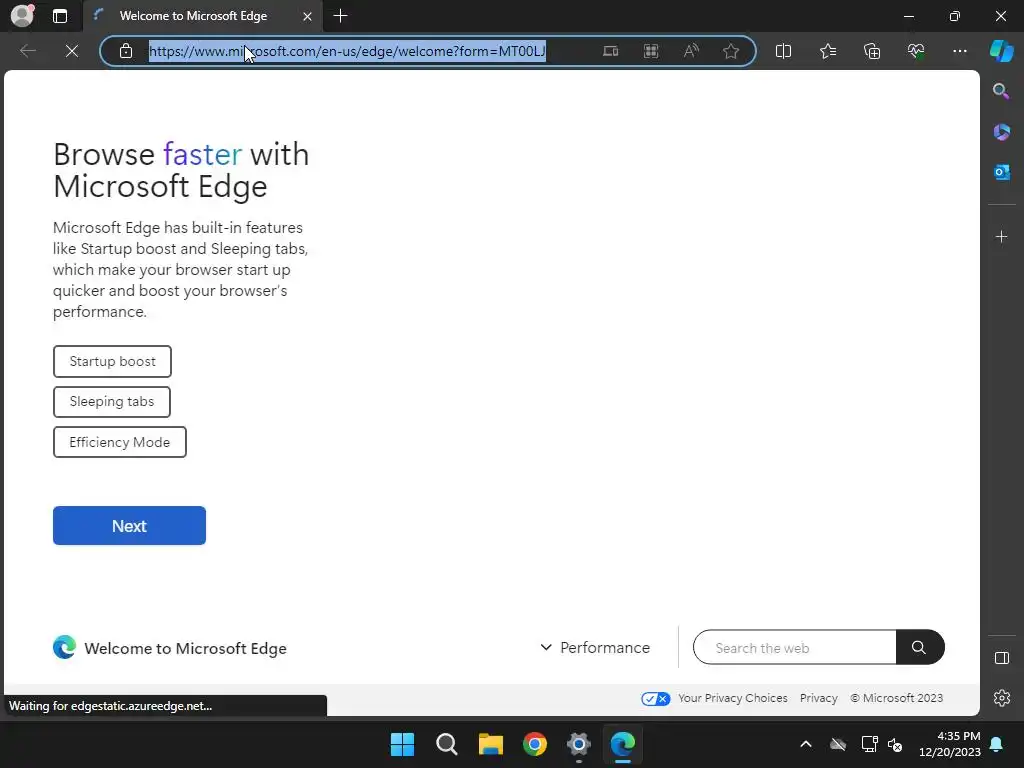Click the blue Next button
The height and width of the screenshot is (768, 1024).
129,526
